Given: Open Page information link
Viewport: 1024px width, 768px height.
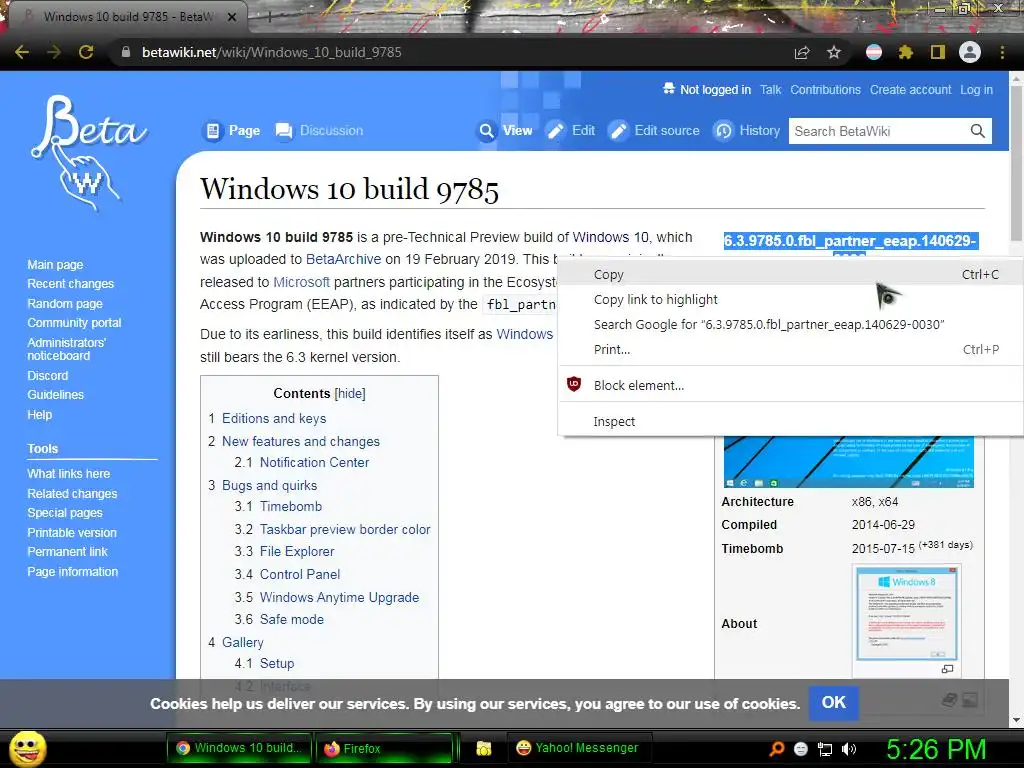Looking at the screenshot, I should [x=72, y=571].
